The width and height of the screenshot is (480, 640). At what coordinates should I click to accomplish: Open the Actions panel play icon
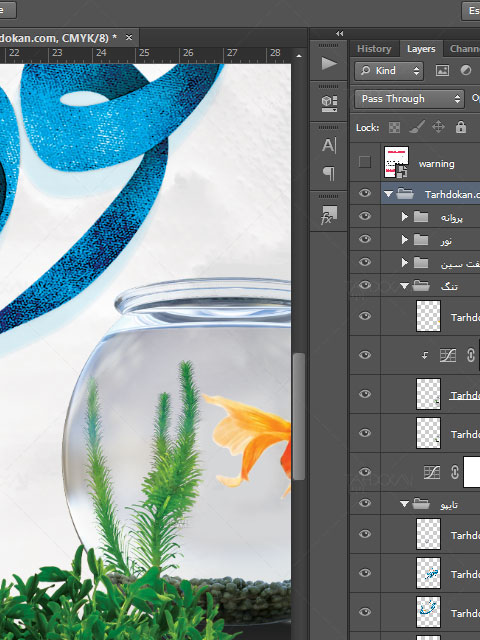pyautogui.click(x=329, y=63)
